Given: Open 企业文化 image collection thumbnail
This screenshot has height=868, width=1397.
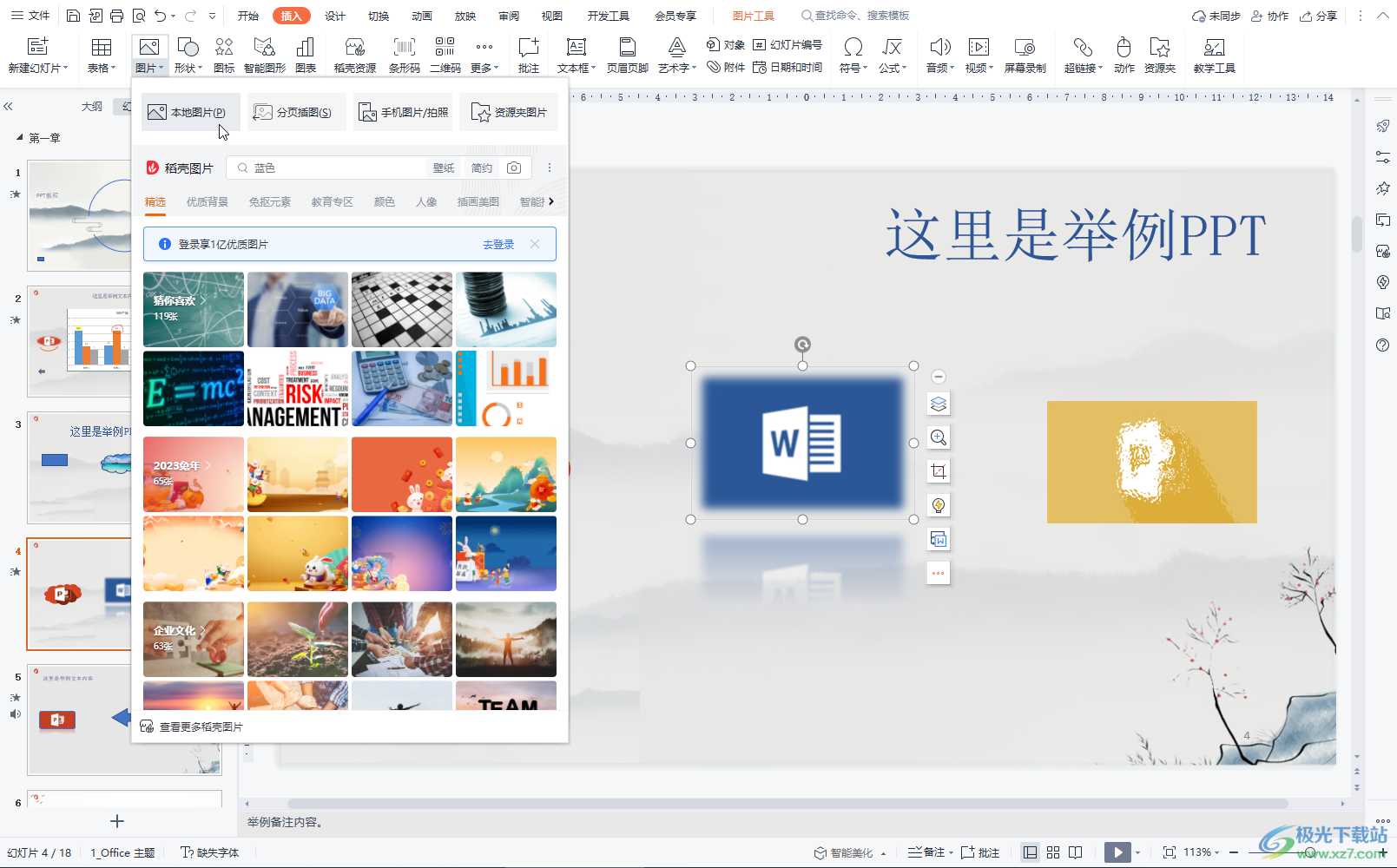Looking at the screenshot, I should [194, 640].
